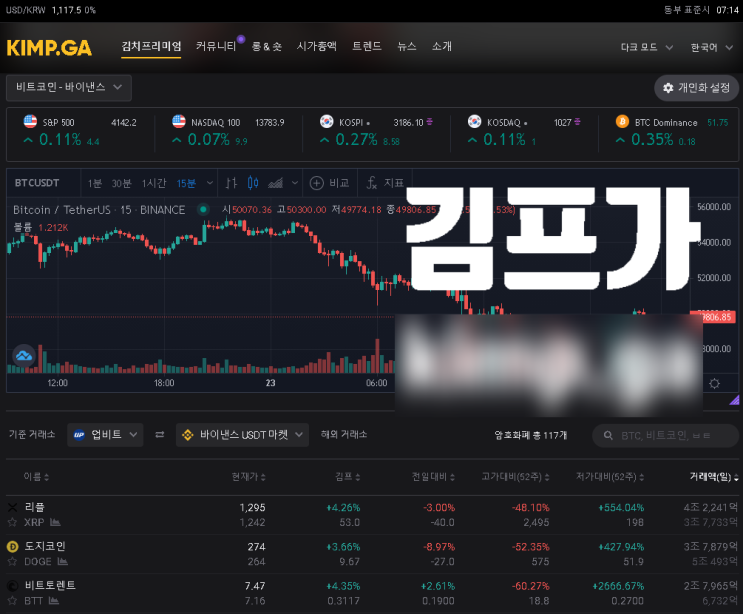Click the cloud icon on chart
The width and height of the screenshot is (743, 614).
[24, 355]
